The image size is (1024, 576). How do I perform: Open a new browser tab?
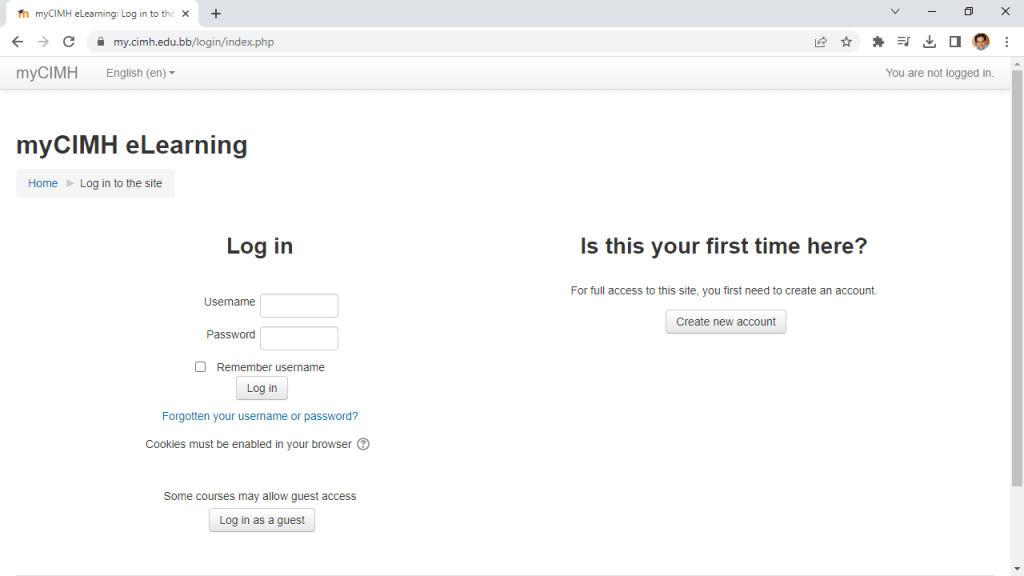pyautogui.click(x=216, y=13)
